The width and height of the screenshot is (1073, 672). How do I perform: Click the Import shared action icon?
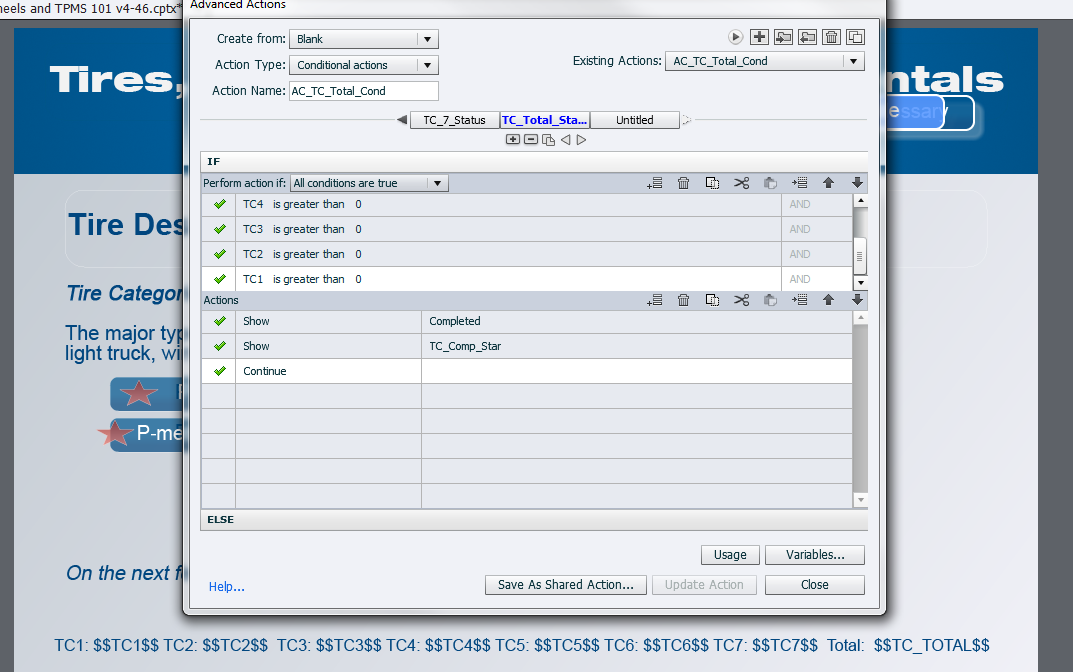[783, 37]
